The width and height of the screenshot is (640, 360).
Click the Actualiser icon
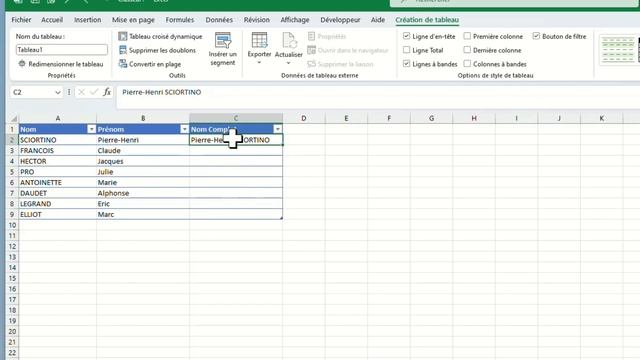coord(289,40)
